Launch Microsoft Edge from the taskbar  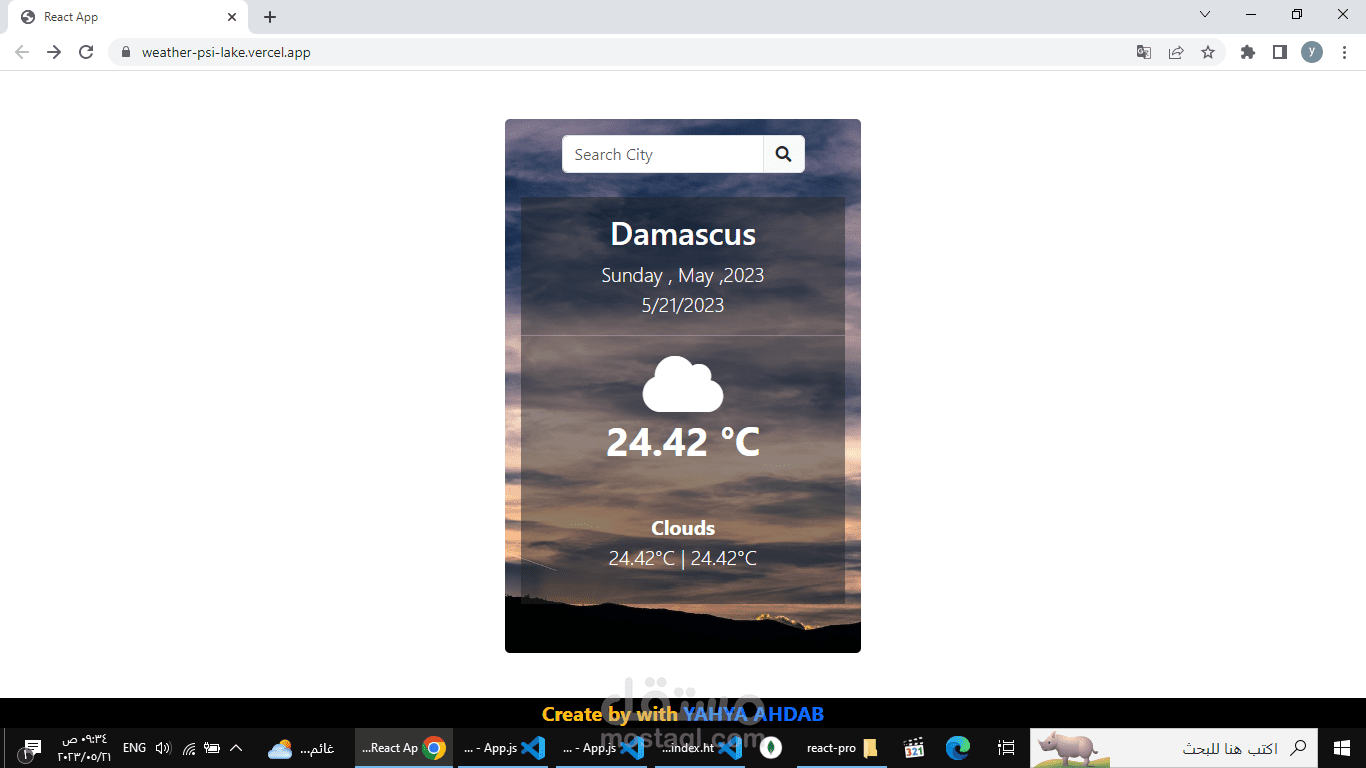tap(957, 748)
